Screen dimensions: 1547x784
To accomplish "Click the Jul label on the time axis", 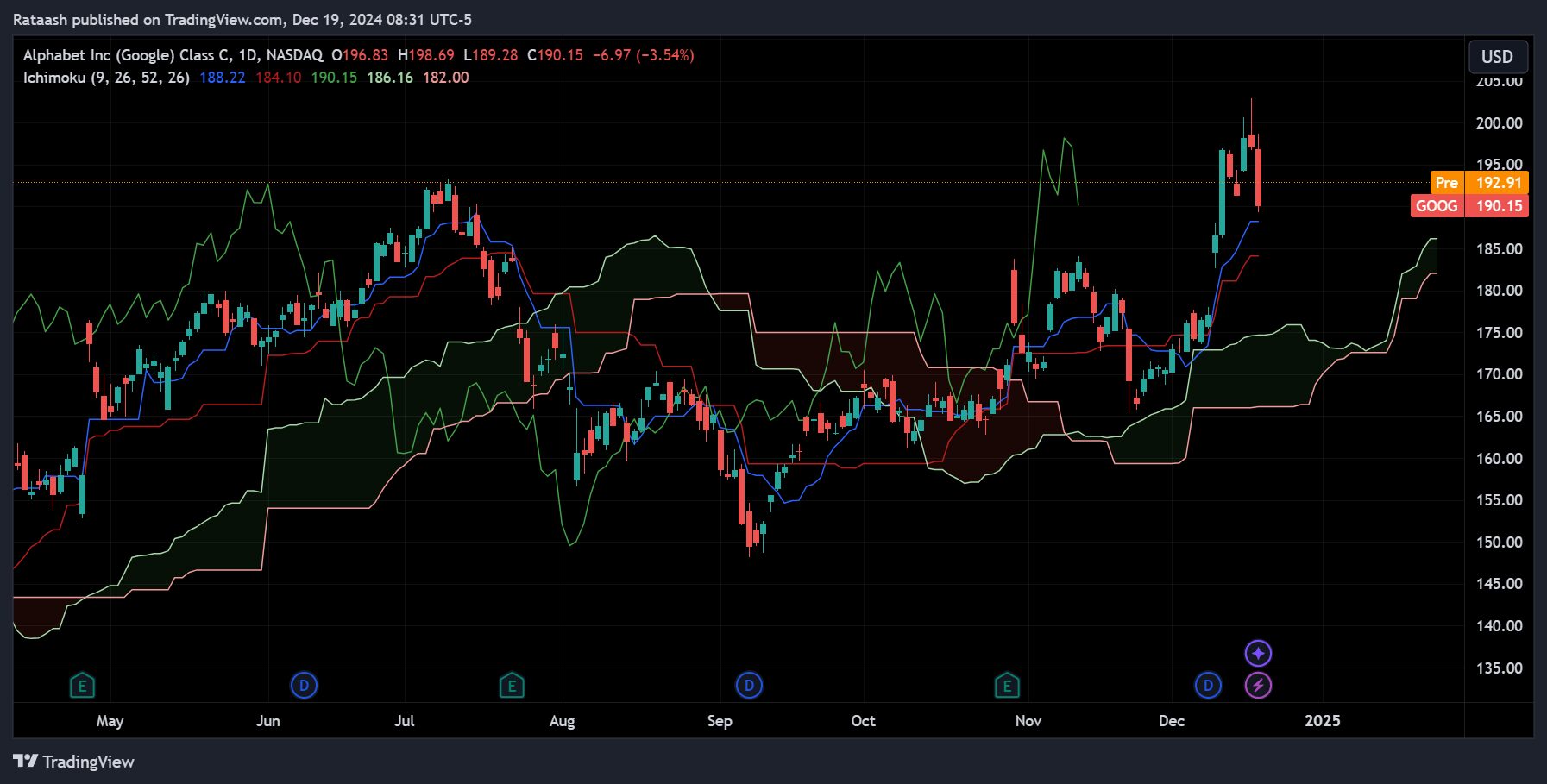I will tap(404, 721).
